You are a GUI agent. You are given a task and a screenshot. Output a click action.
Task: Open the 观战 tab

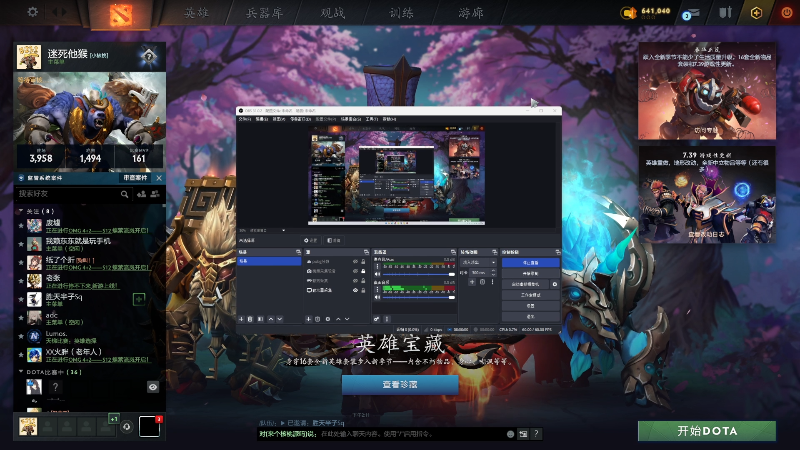coord(333,13)
